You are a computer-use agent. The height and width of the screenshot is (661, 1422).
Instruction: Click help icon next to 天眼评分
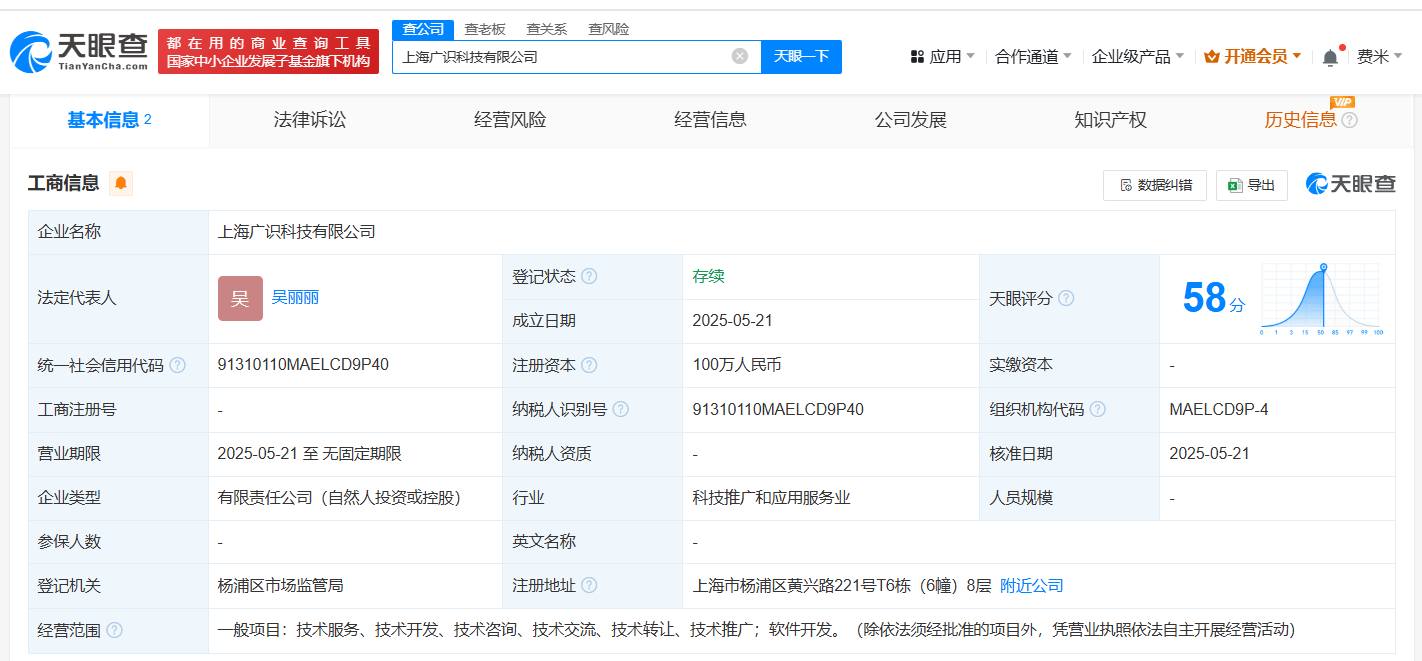pos(1066,298)
